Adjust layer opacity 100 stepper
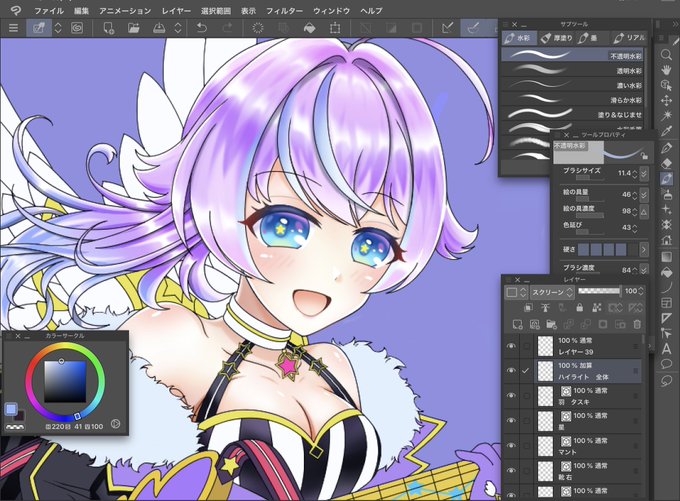Image resolution: width=680 pixels, height=501 pixels. [x=641, y=291]
